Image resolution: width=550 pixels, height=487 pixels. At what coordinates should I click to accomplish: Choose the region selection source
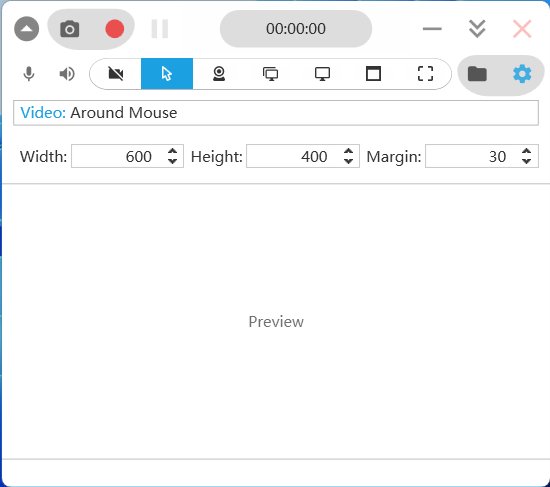pyautogui.click(x=425, y=74)
